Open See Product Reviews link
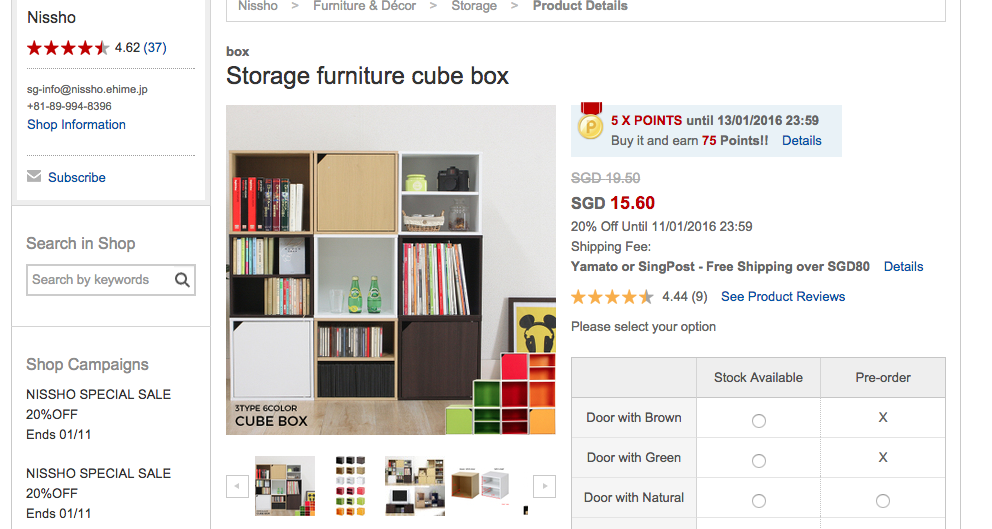Viewport: 992px width, 529px height. [x=783, y=297]
